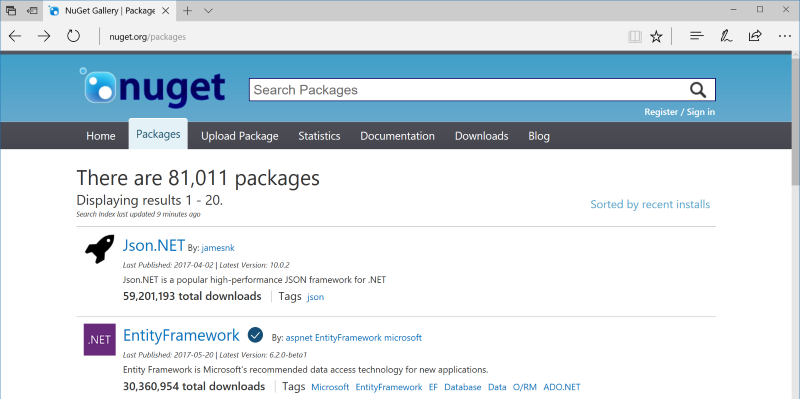Open microsoft owner link in By line

click(403, 338)
